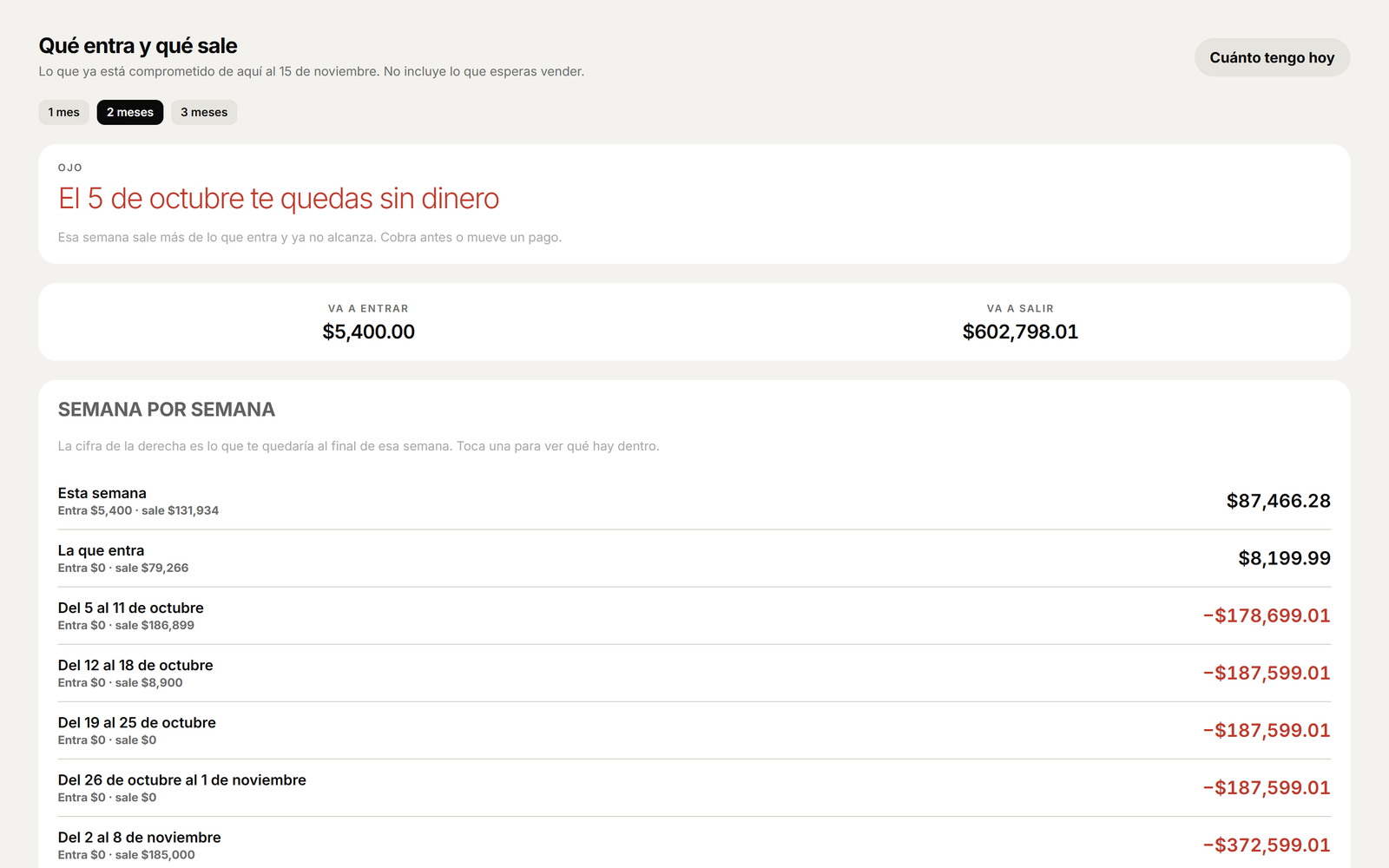
Task: Open the 'Del 5 al 11 de octubre' row
Action: click(694, 615)
